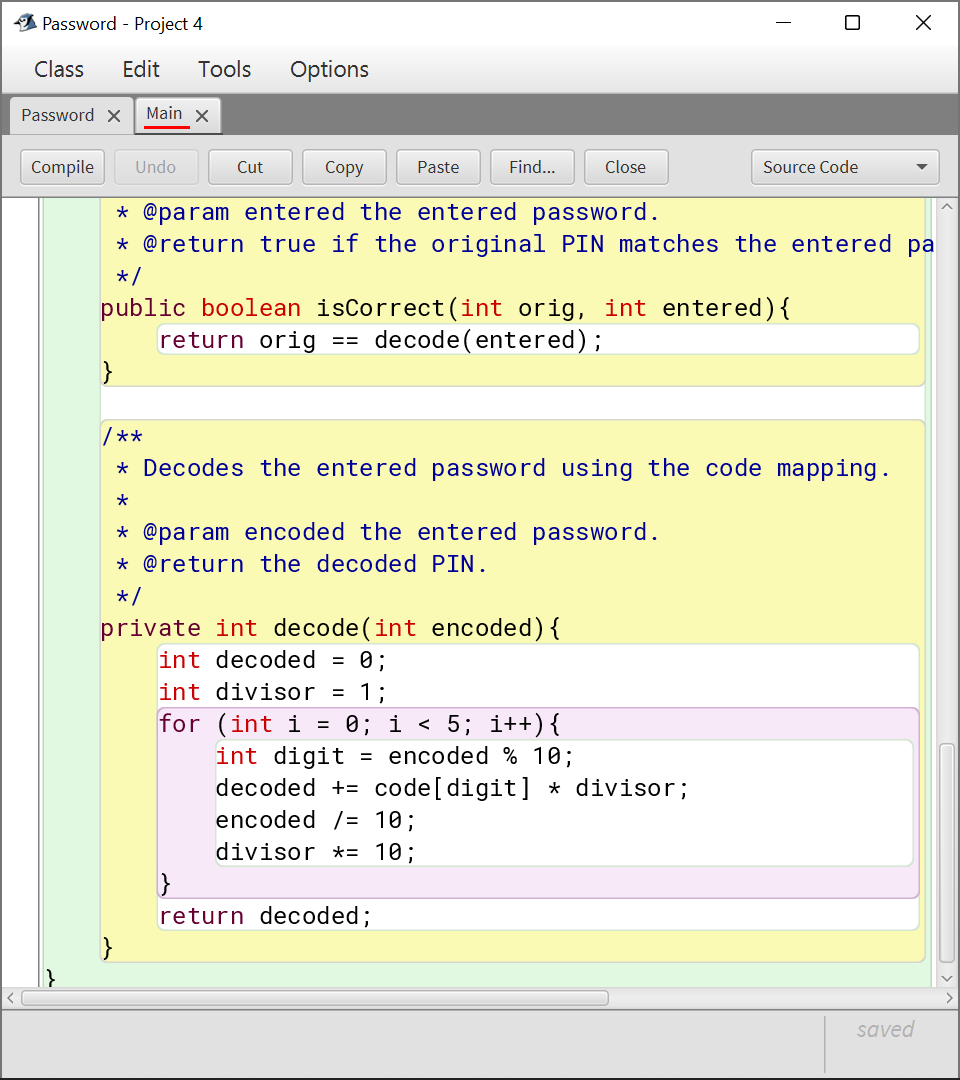The height and width of the screenshot is (1080, 960).
Task: Click the BlueJ bird icon in title bar
Action: coord(25,23)
